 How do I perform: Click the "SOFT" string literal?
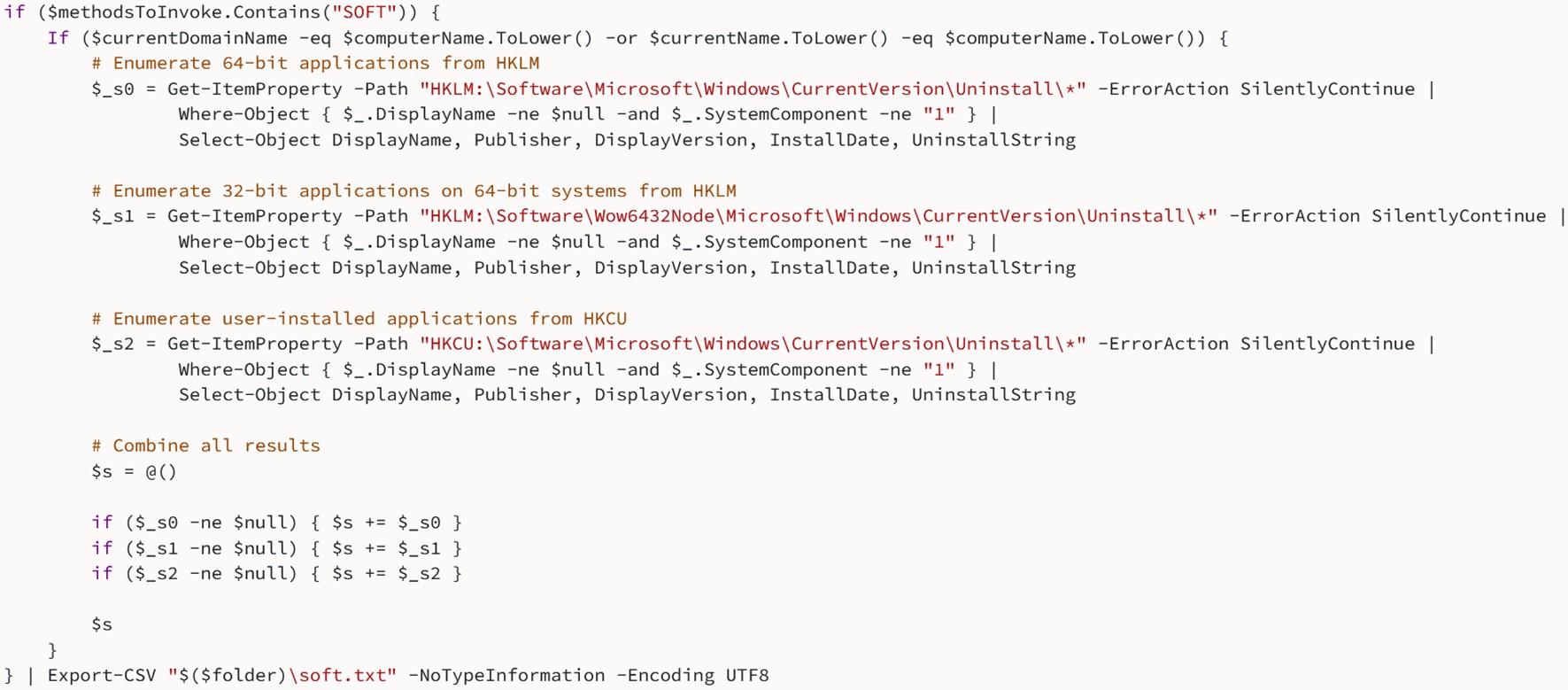click(x=364, y=12)
